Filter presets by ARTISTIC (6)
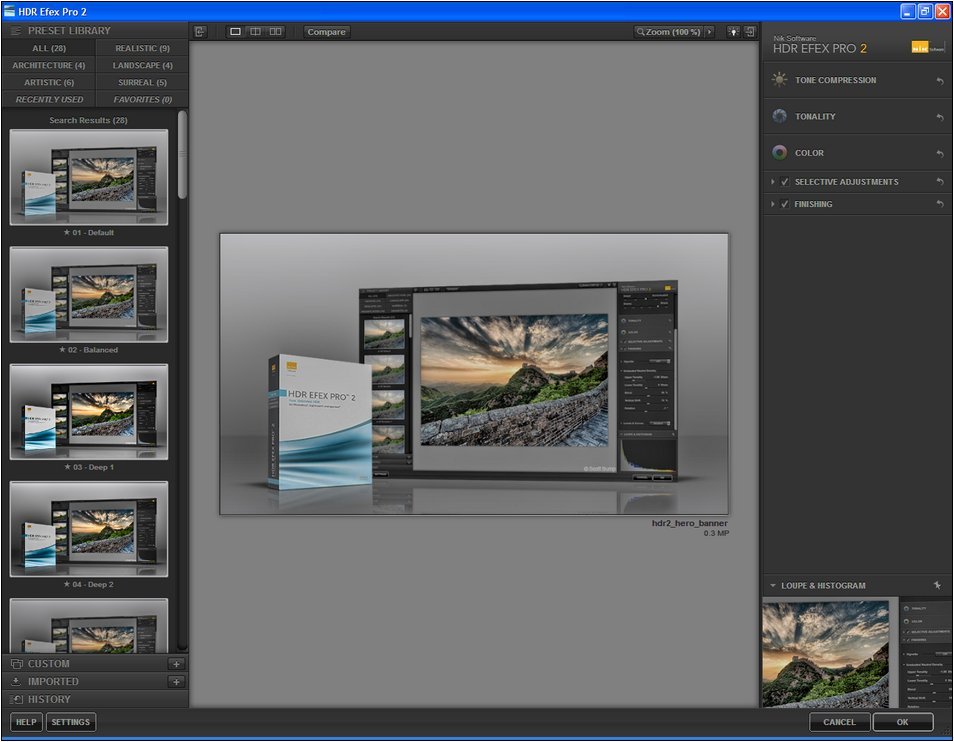This screenshot has height=742, width=954. pyautogui.click(x=49, y=82)
